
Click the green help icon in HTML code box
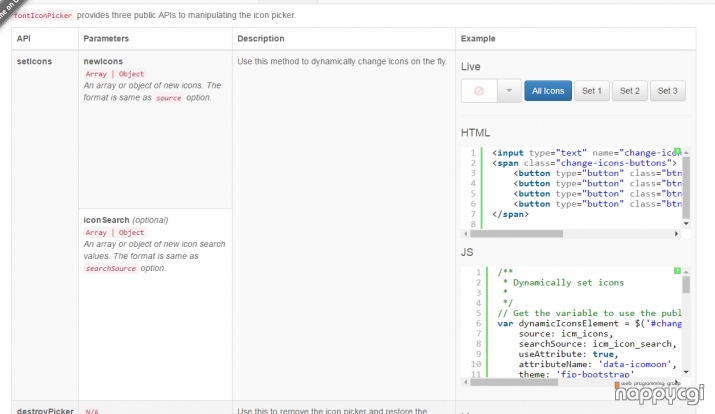tap(678, 151)
